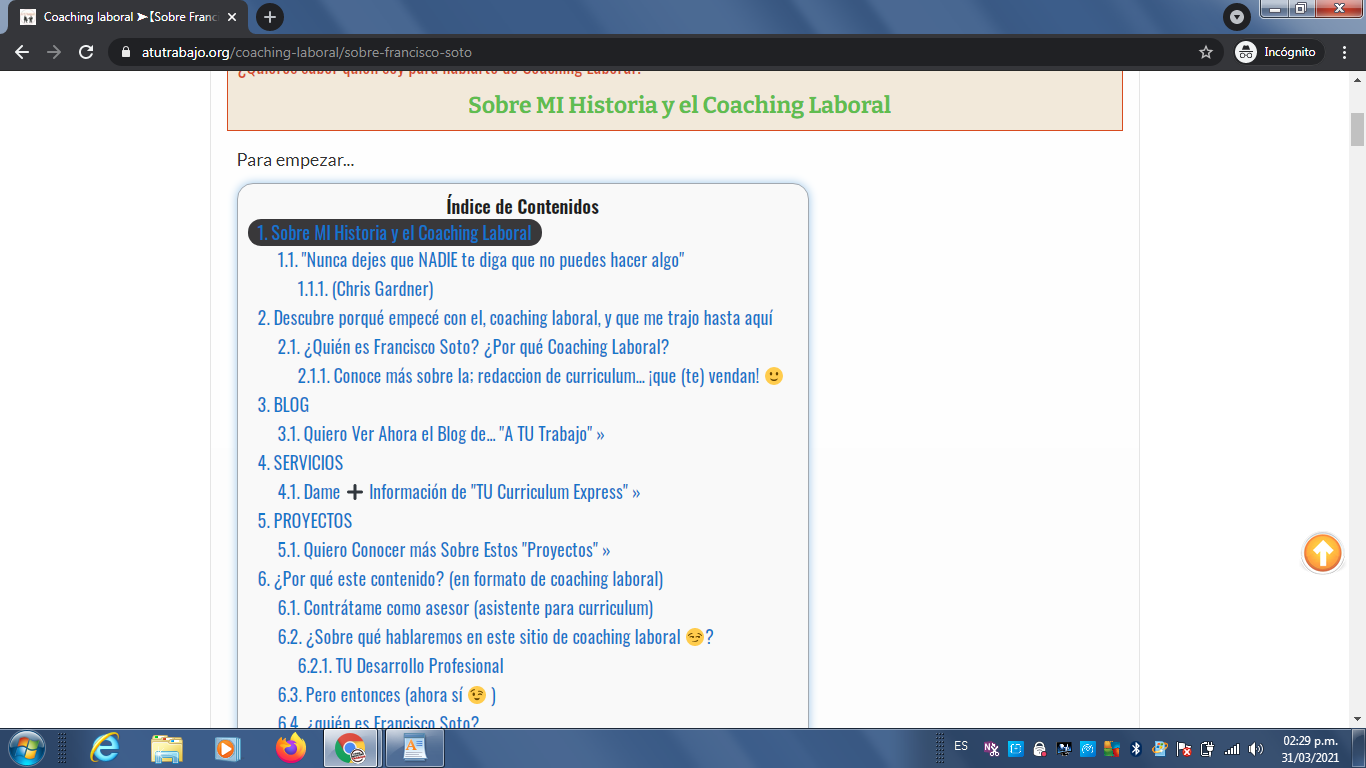The image size is (1366, 768).
Task: Open a new browser tab
Action: coord(269,17)
